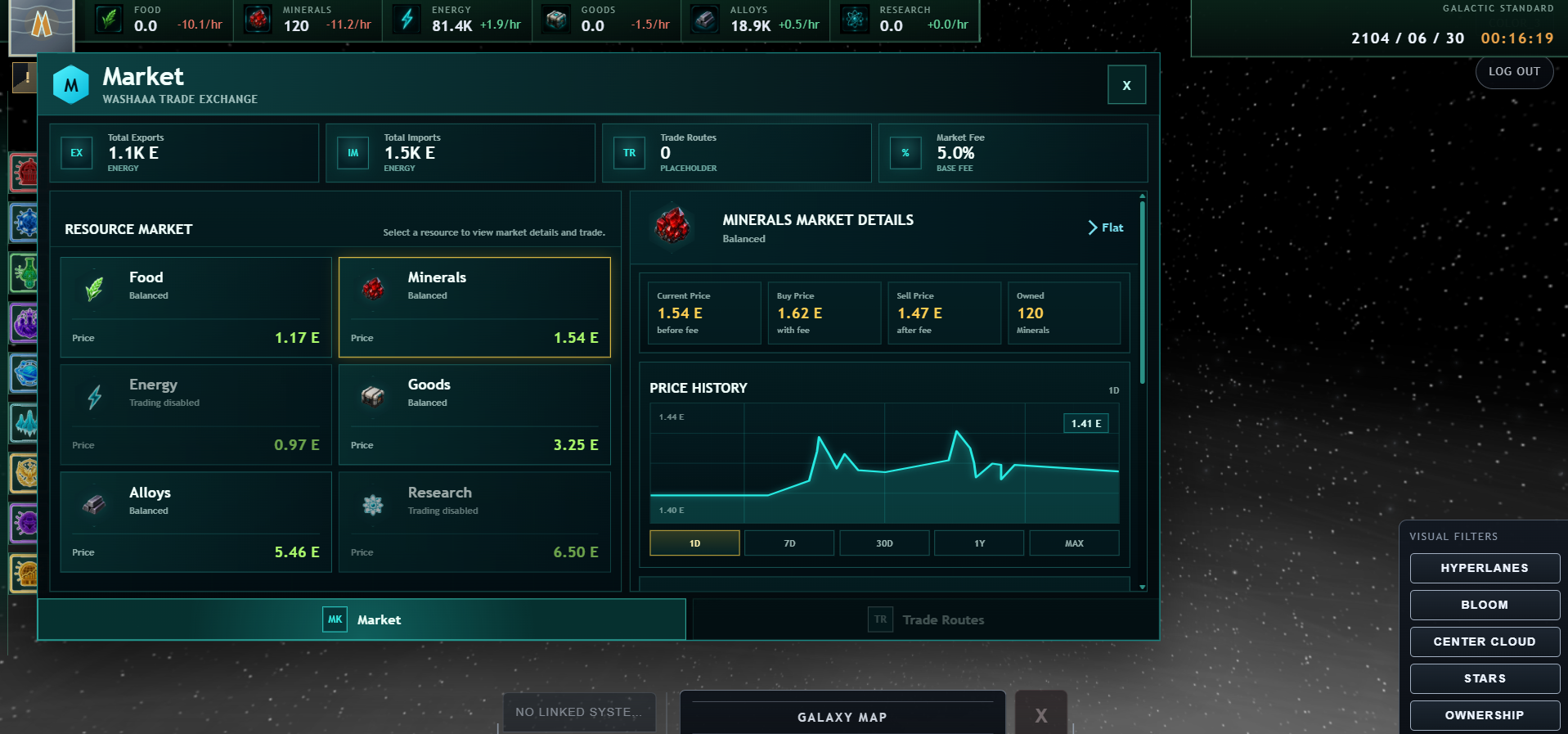Click the Research atom icon in top bar
This screenshot has height=734, width=1568.
(x=855, y=18)
